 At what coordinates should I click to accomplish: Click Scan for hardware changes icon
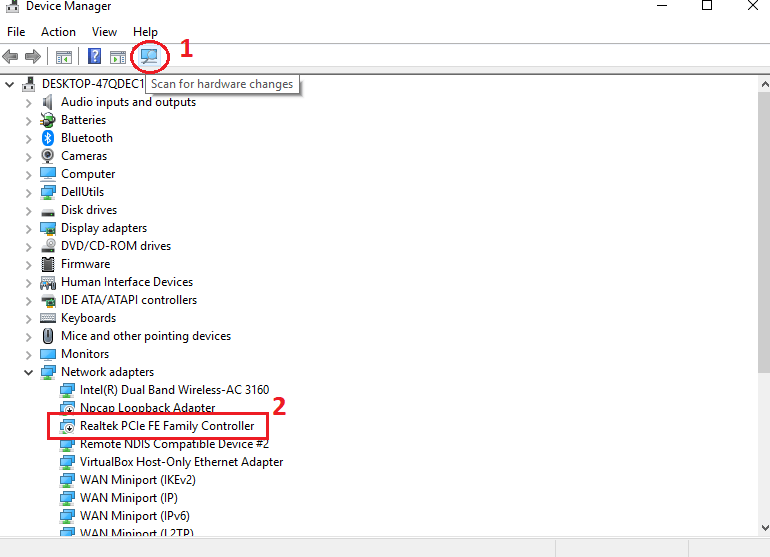point(149,56)
